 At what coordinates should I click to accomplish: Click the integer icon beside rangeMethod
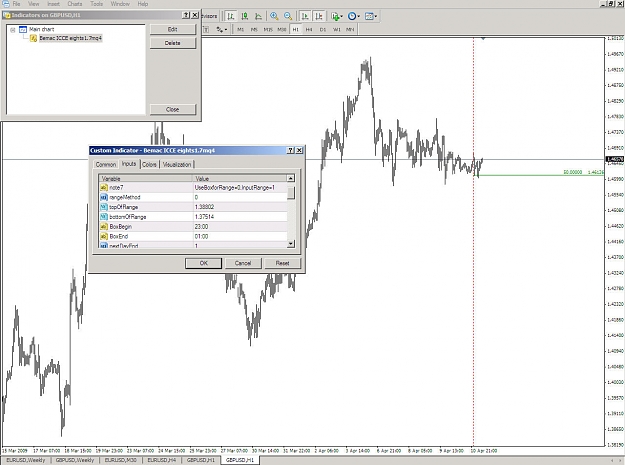click(104, 197)
